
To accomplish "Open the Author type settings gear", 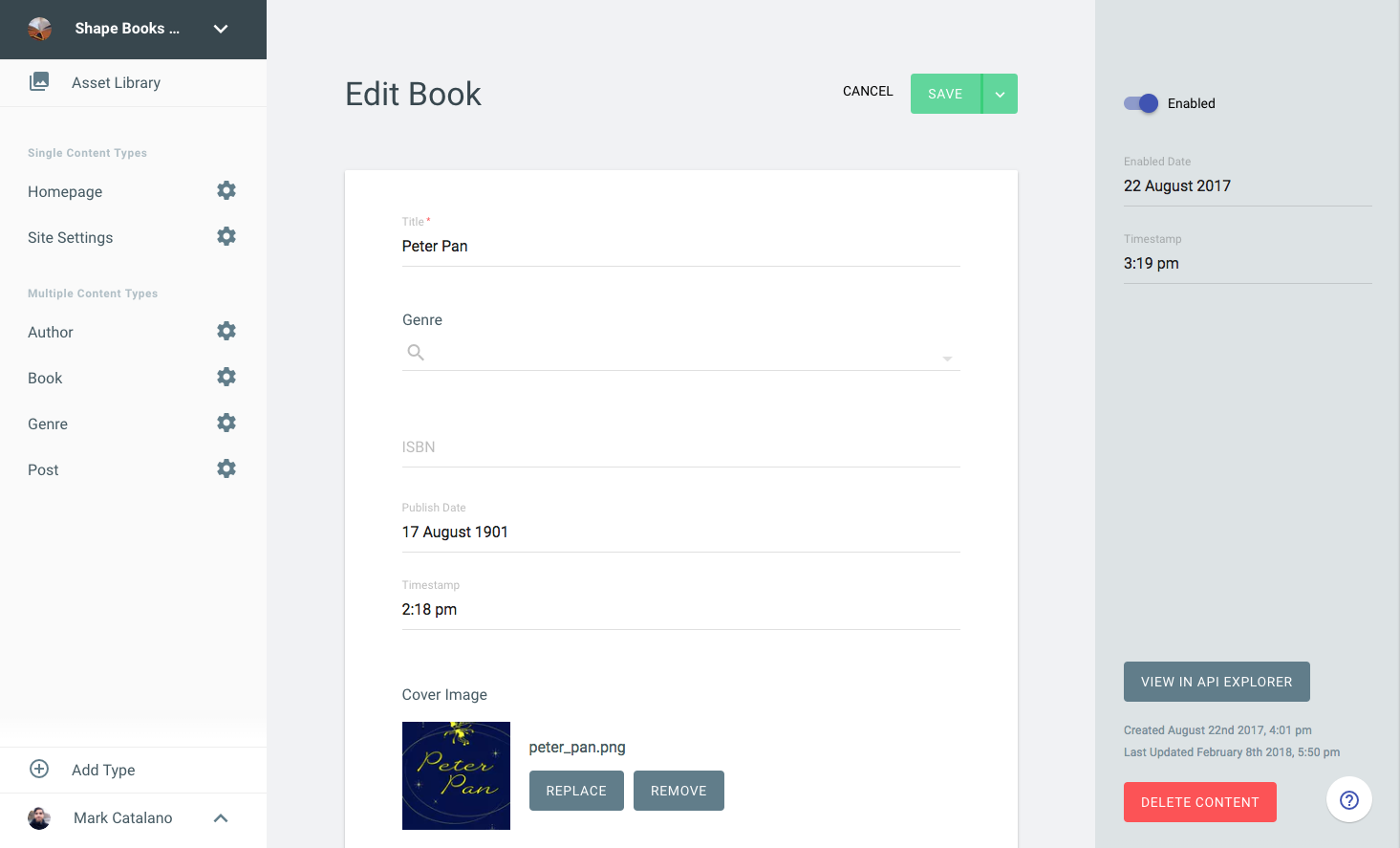I will (226, 331).
